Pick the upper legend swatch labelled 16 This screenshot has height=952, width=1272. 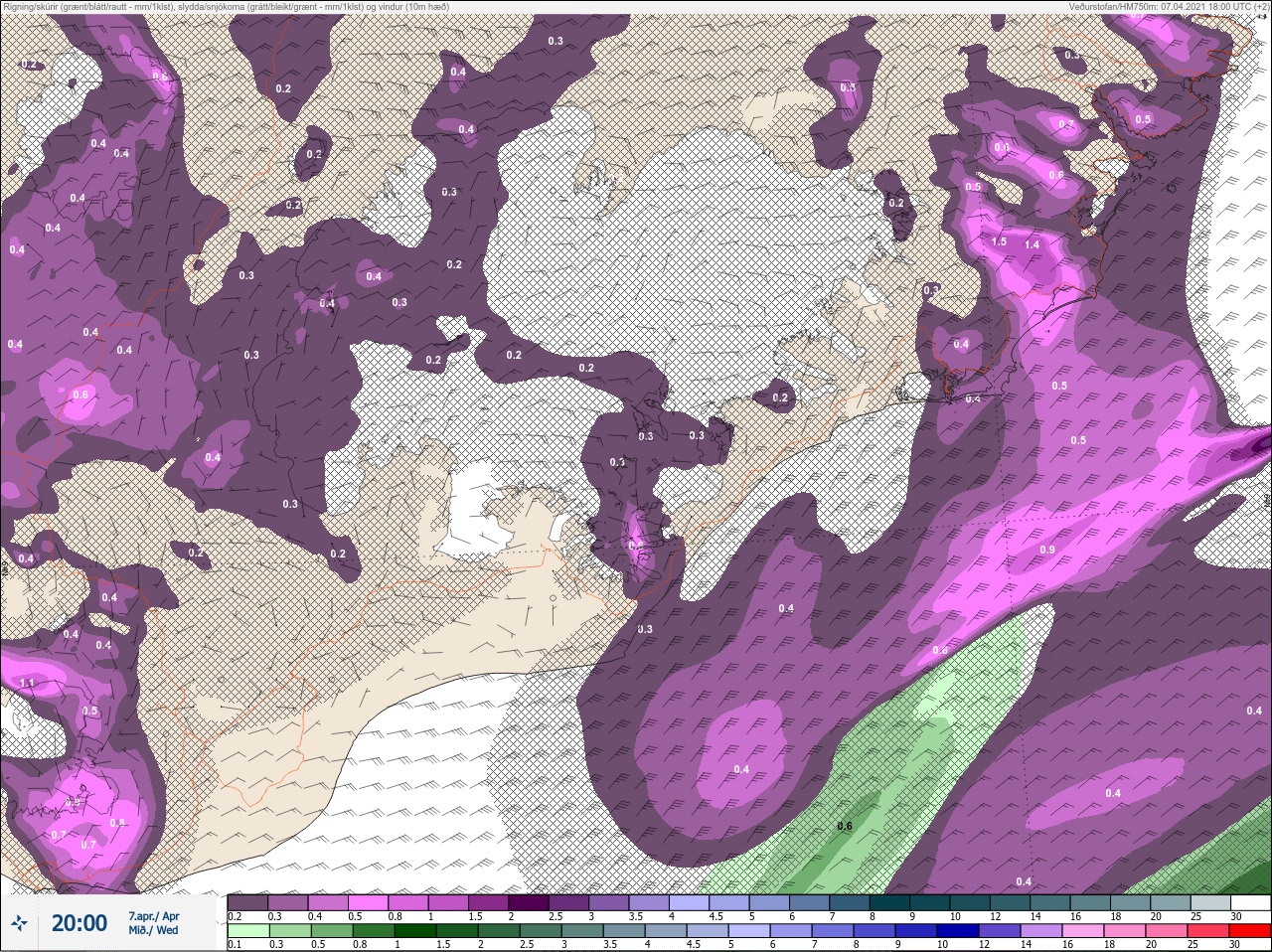pos(1090,902)
